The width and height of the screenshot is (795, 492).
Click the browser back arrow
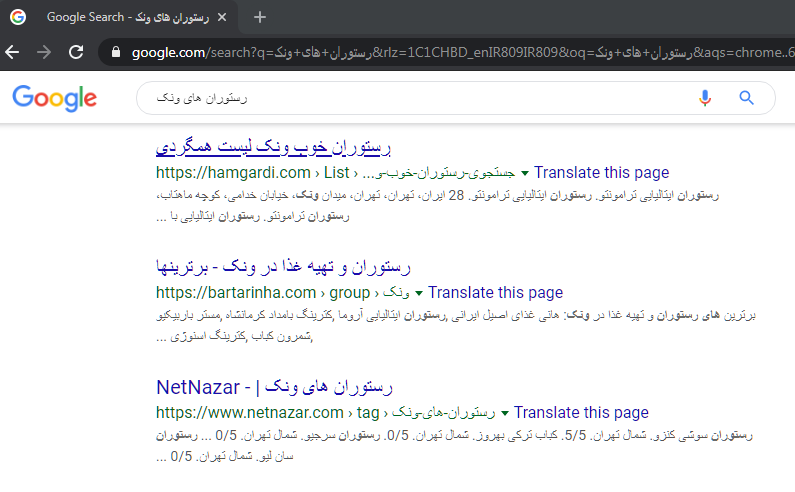tap(12, 52)
